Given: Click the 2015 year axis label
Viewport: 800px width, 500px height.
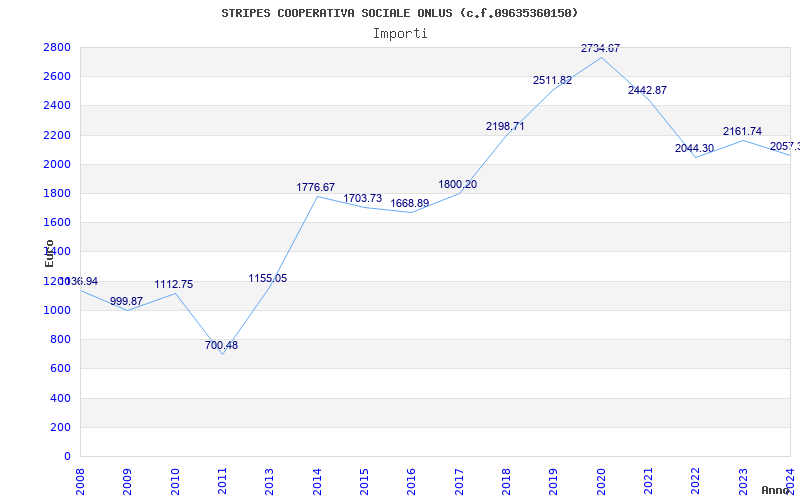Looking at the screenshot, I should click(364, 482).
